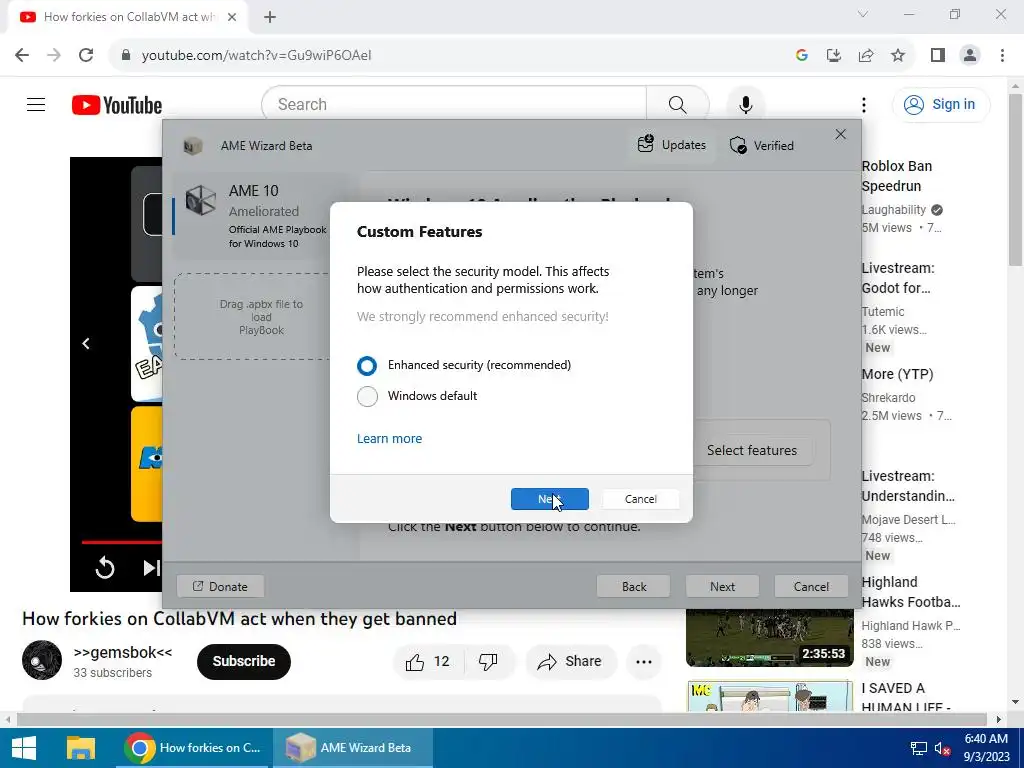Go back with browser back arrow

pyautogui.click(x=22, y=55)
